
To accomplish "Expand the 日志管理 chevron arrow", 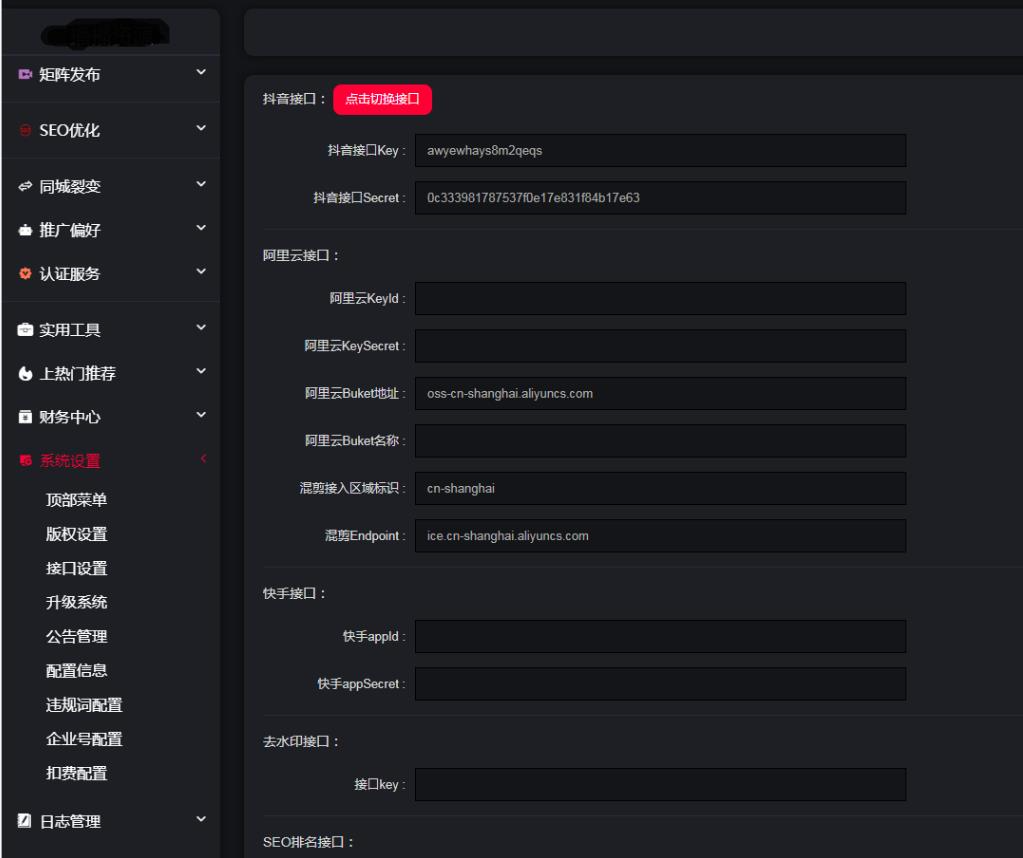I will pyautogui.click(x=201, y=820).
